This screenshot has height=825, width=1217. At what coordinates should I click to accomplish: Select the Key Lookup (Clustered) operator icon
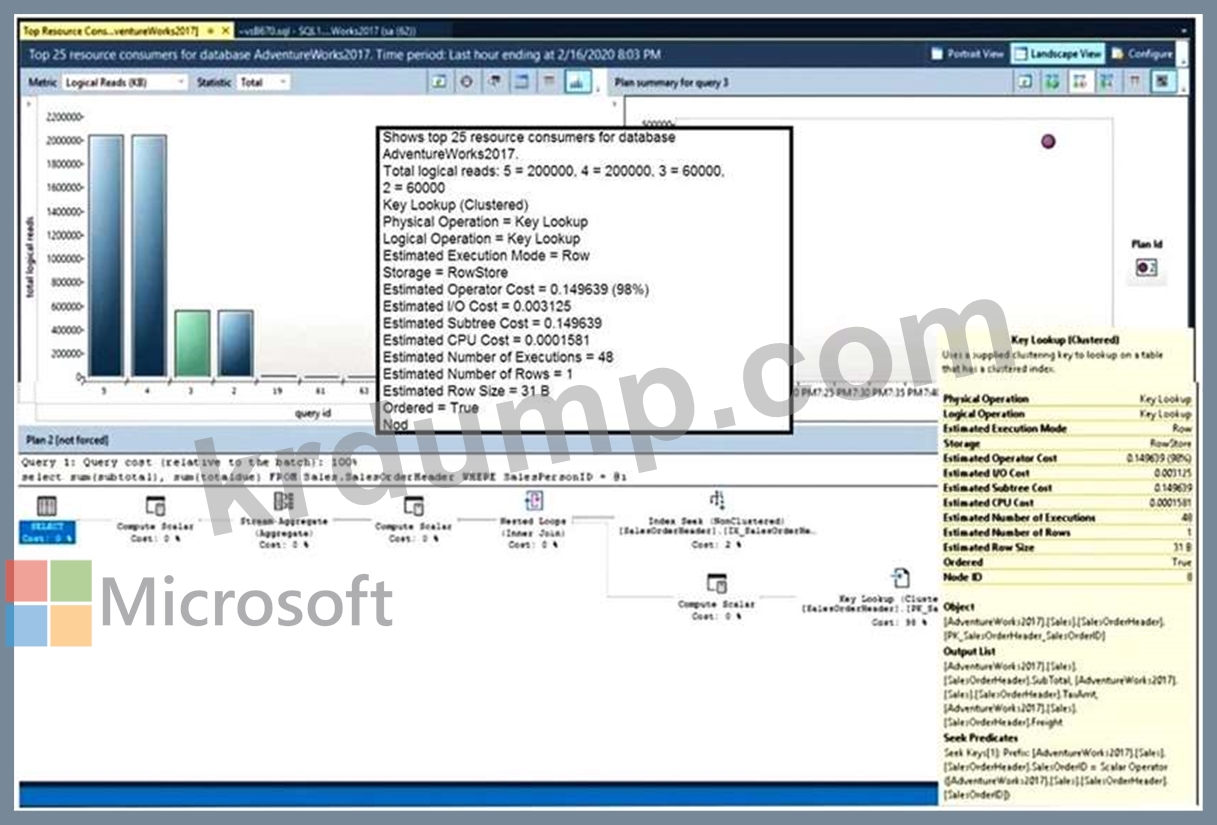point(900,579)
